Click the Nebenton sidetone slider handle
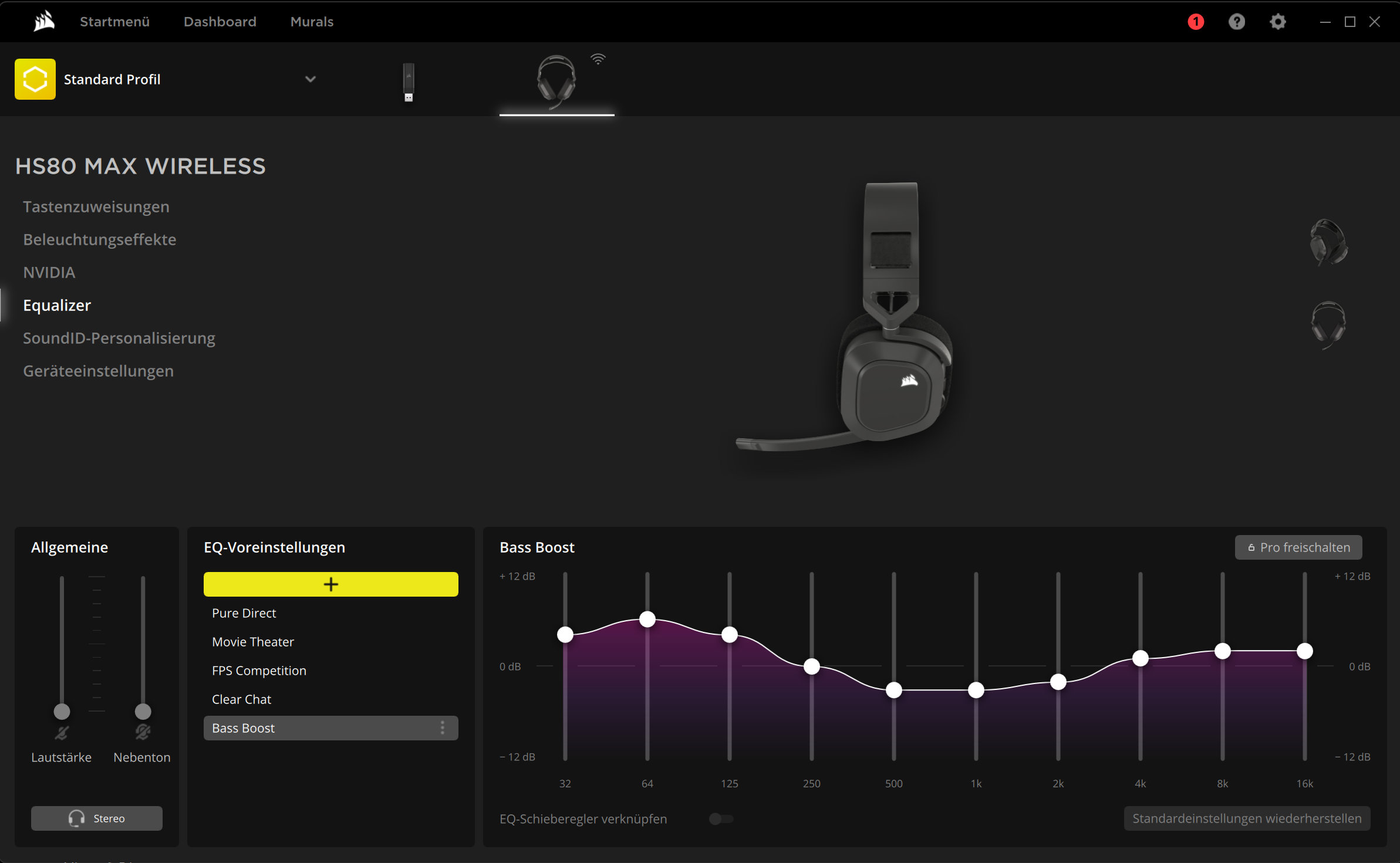 point(143,712)
